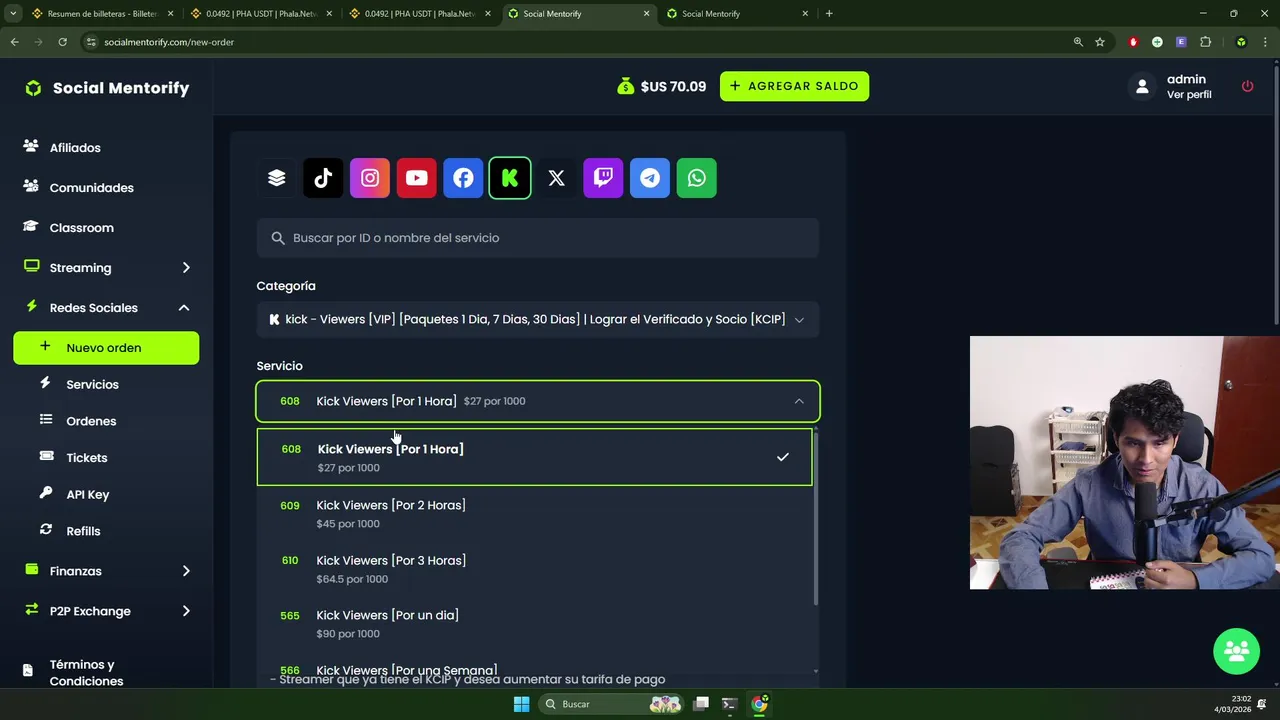Select the YouTube platform icon

pyautogui.click(x=416, y=178)
